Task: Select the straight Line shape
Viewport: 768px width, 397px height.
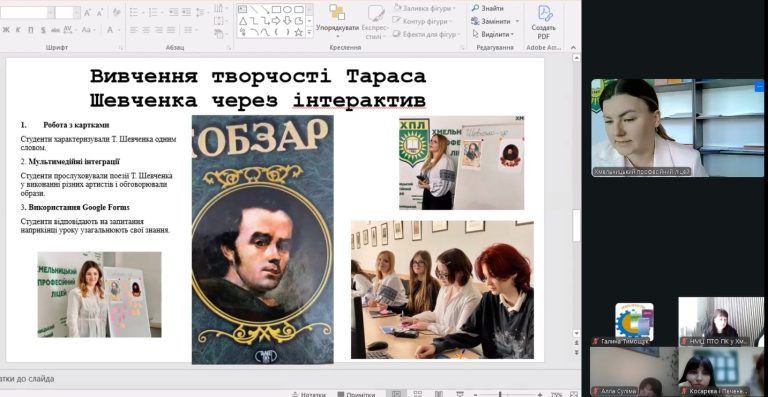Action: (x=253, y=9)
